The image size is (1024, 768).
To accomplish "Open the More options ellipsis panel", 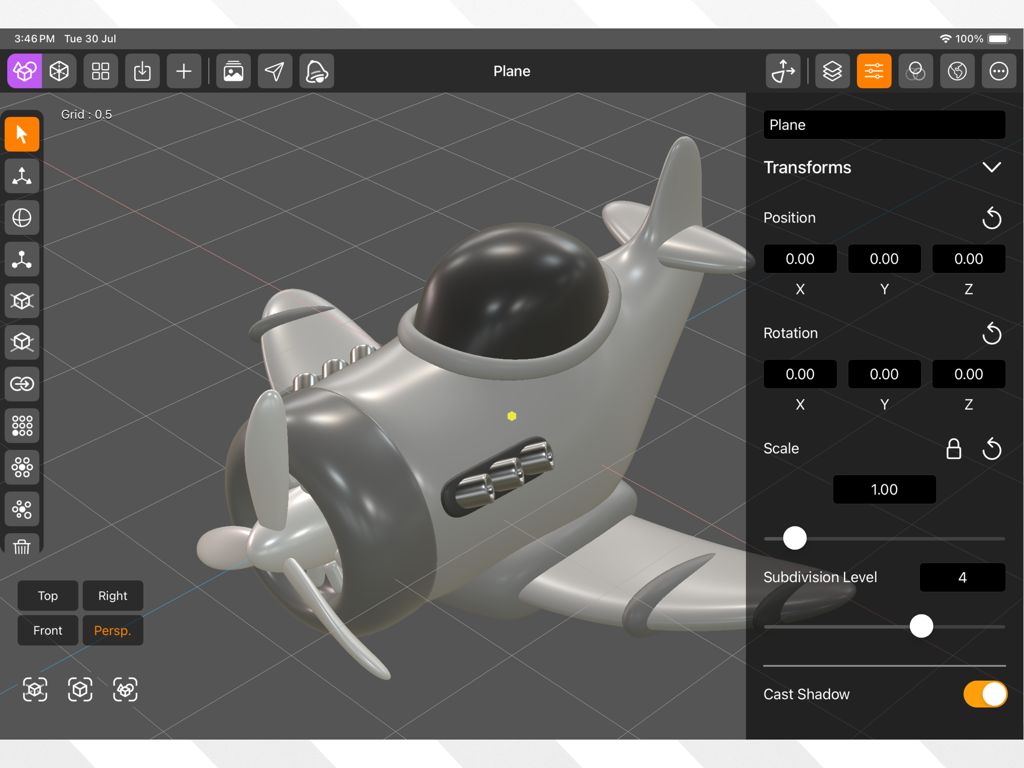I will click(998, 71).
